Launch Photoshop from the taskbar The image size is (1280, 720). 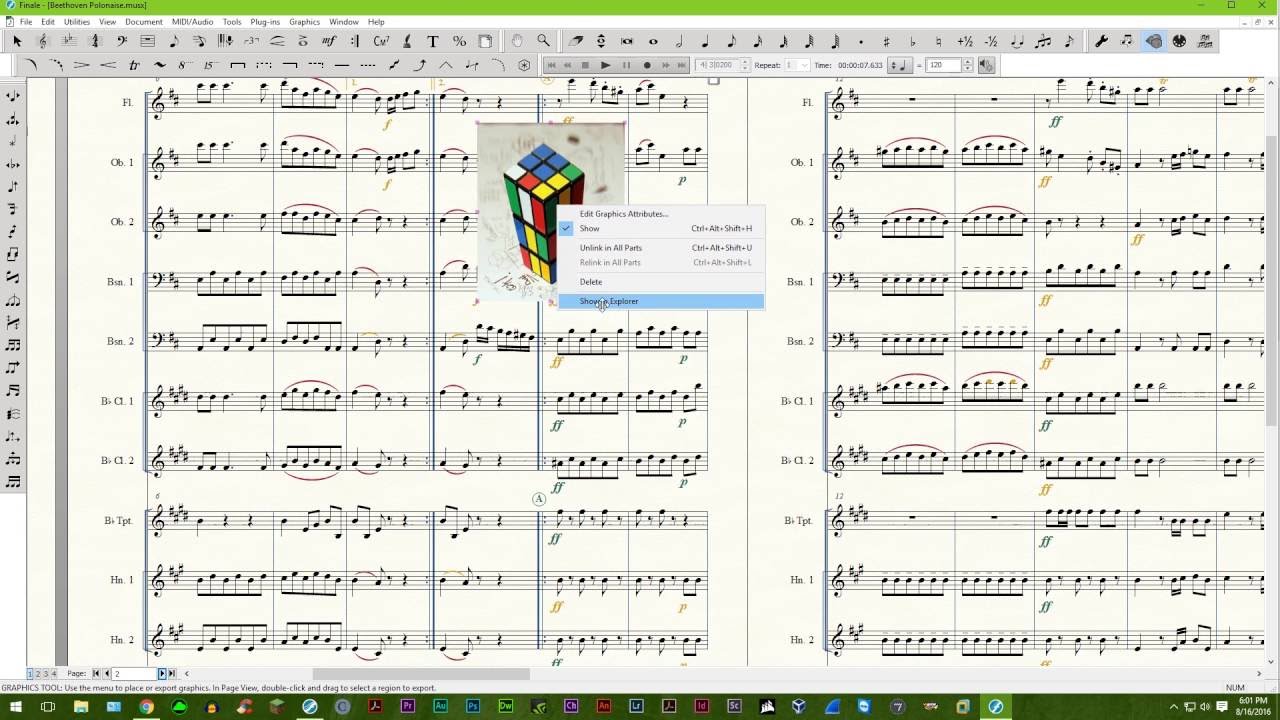[x=473, y=707]
